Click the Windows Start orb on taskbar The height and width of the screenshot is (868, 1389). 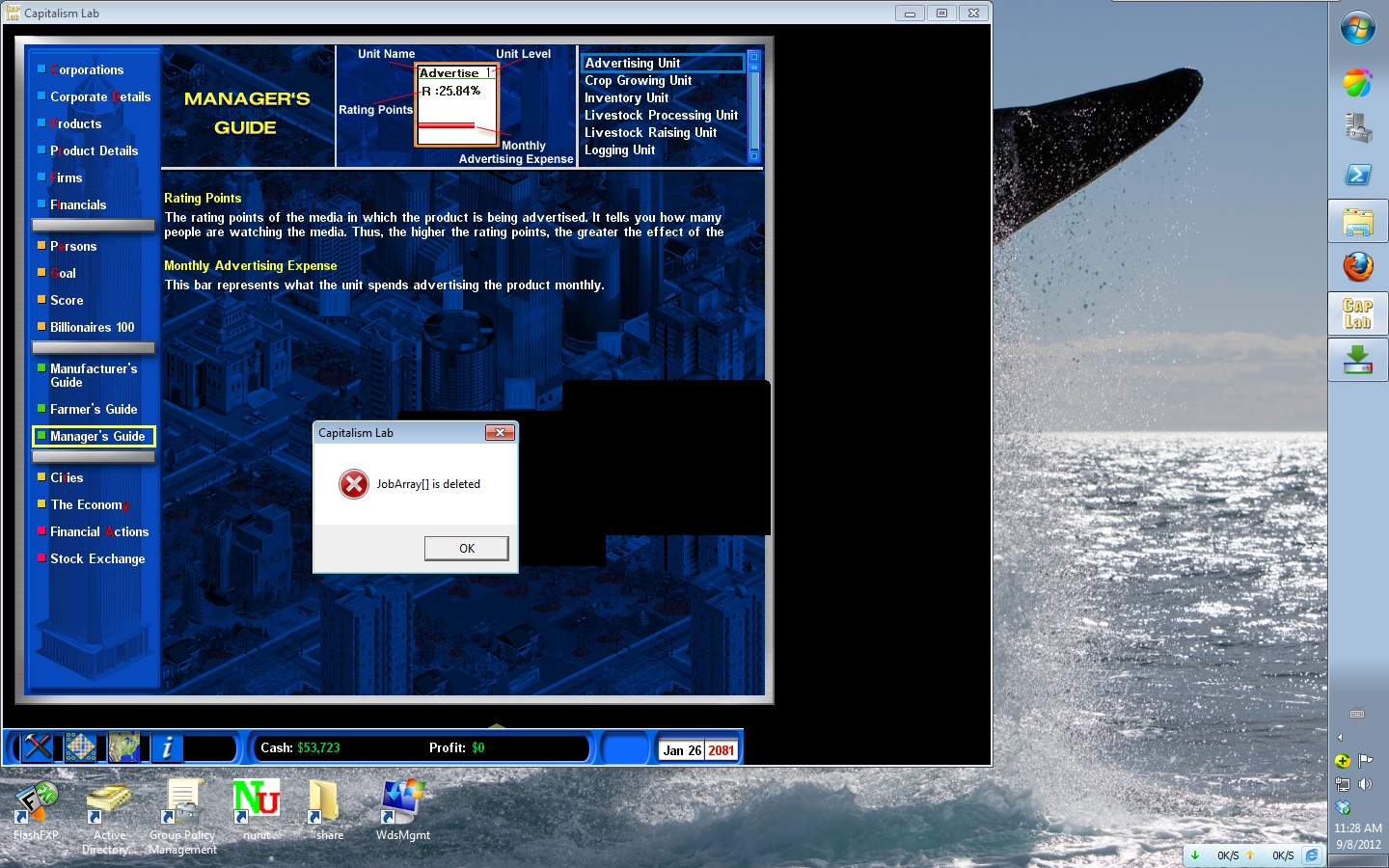[x=1358, y=28]
